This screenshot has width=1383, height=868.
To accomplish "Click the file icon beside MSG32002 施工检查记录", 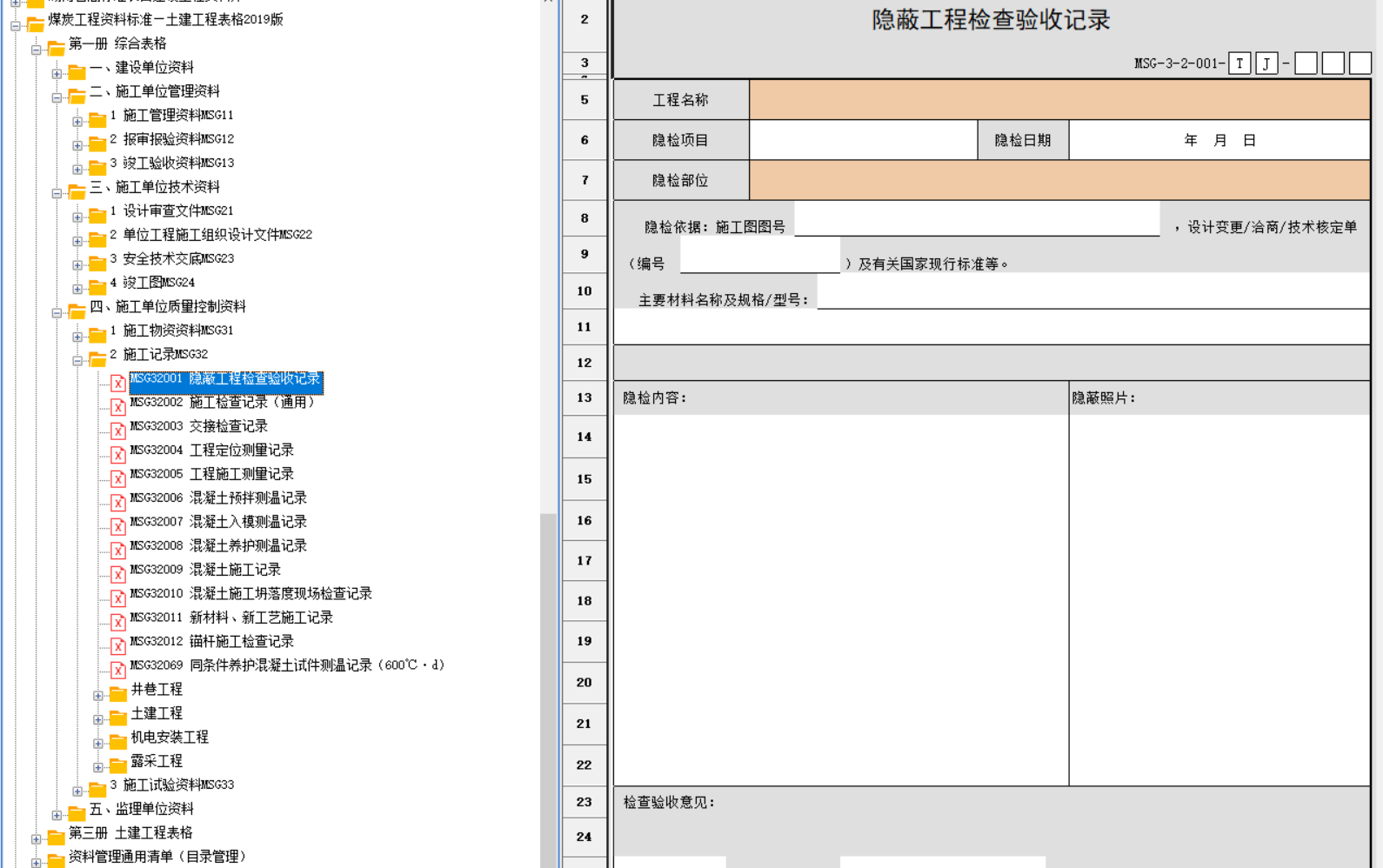I will (x=118, y=406).
